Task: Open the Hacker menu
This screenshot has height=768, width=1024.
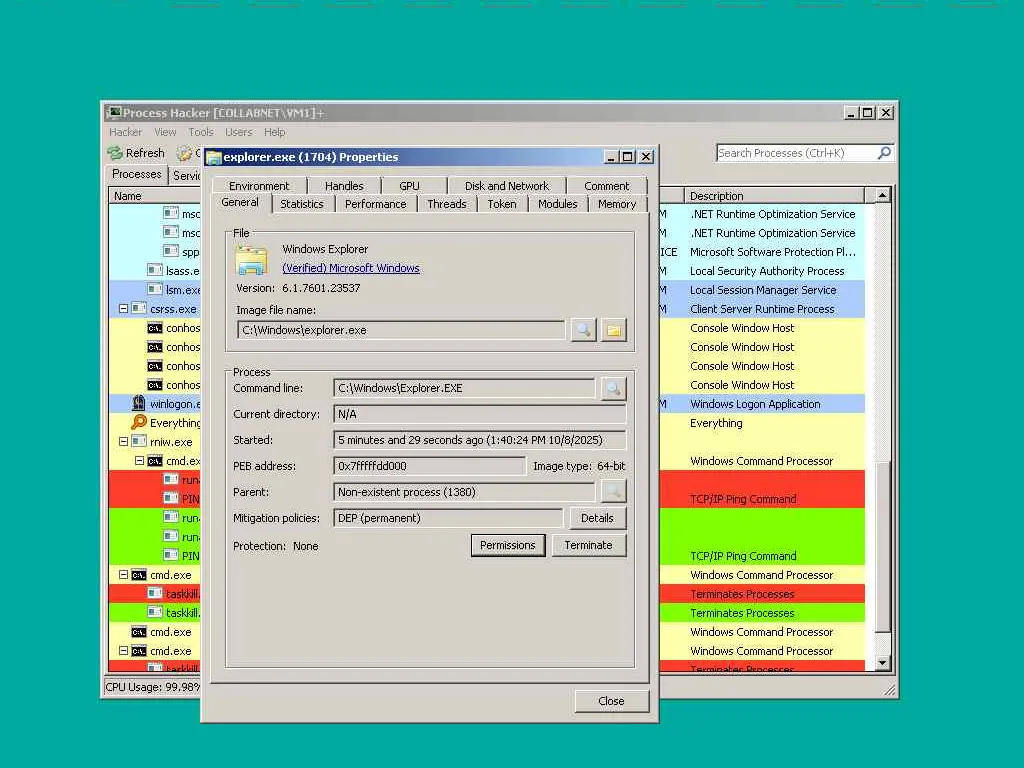Action: (x=125, y=132)
